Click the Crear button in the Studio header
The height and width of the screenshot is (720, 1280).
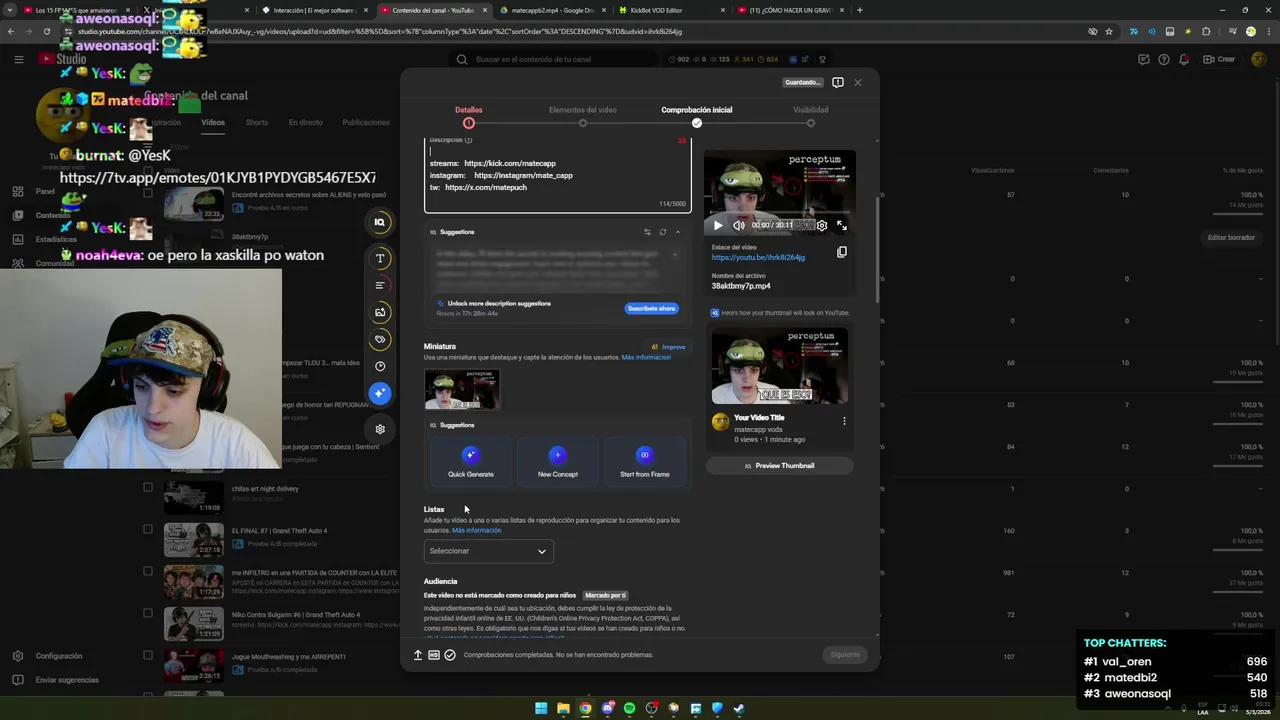pyautogui.click(x=1219, y=59)
